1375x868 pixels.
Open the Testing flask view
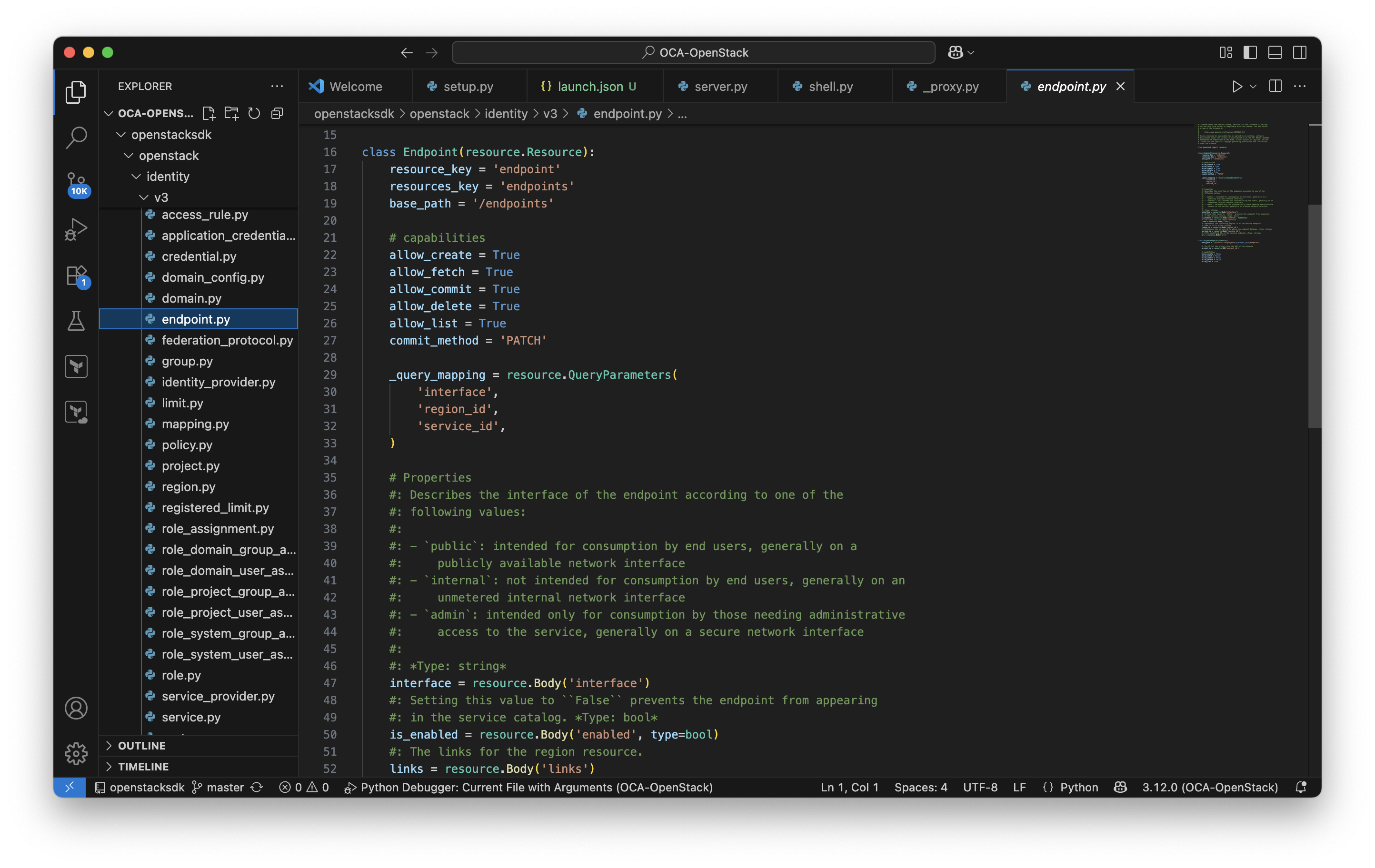pos(76,321)
